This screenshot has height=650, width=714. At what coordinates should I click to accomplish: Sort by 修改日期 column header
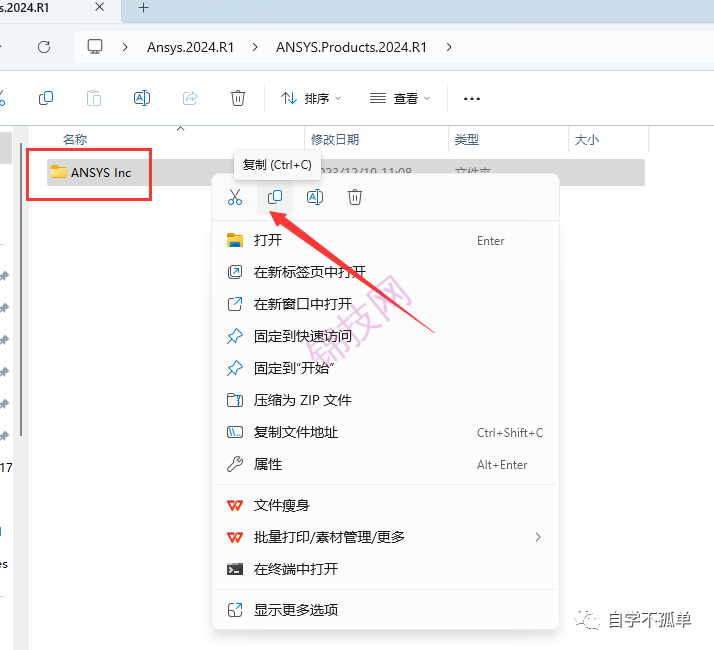pos(335,139)
